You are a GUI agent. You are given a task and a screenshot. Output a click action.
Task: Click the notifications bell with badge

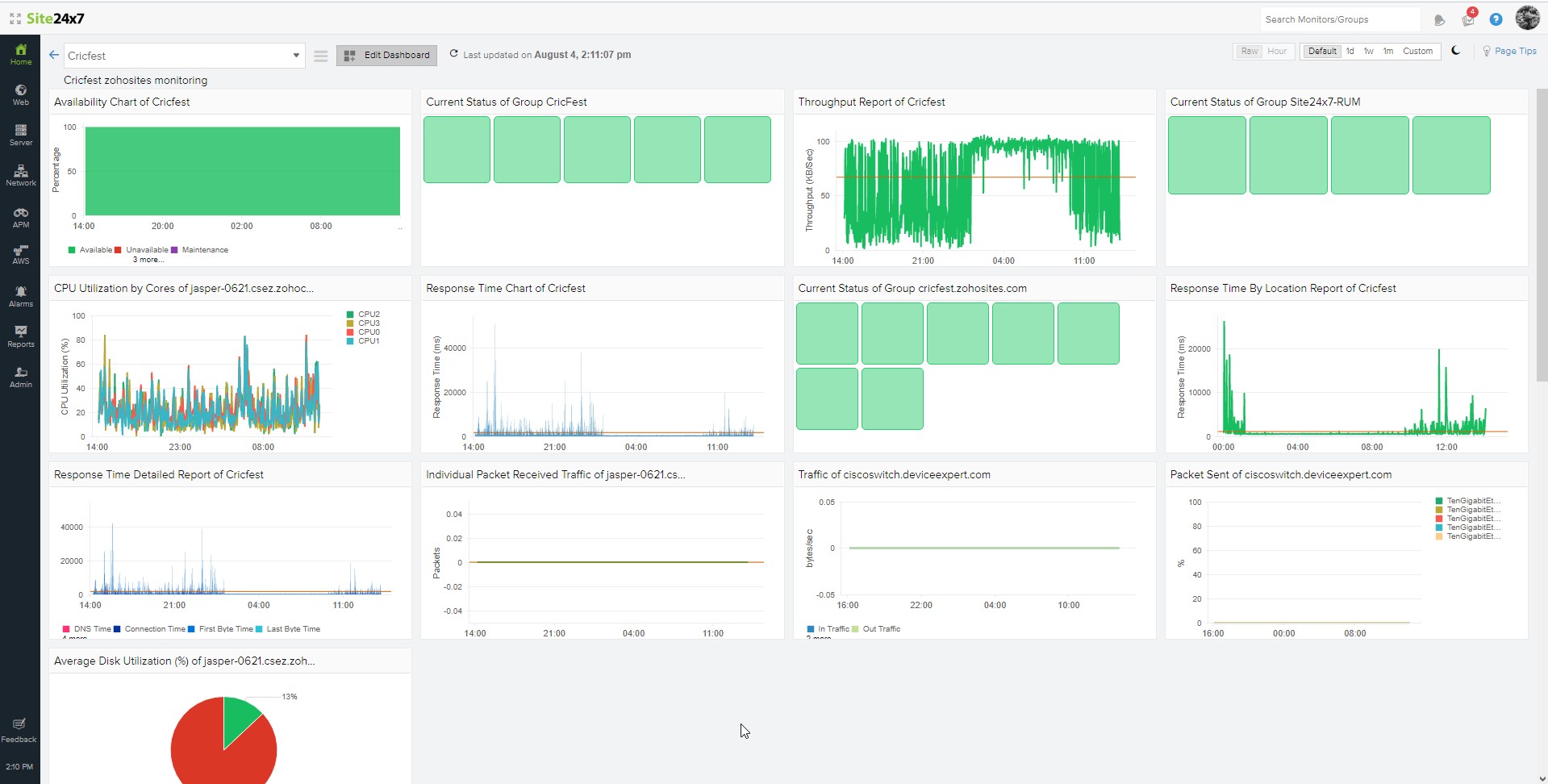[1468, 19]
